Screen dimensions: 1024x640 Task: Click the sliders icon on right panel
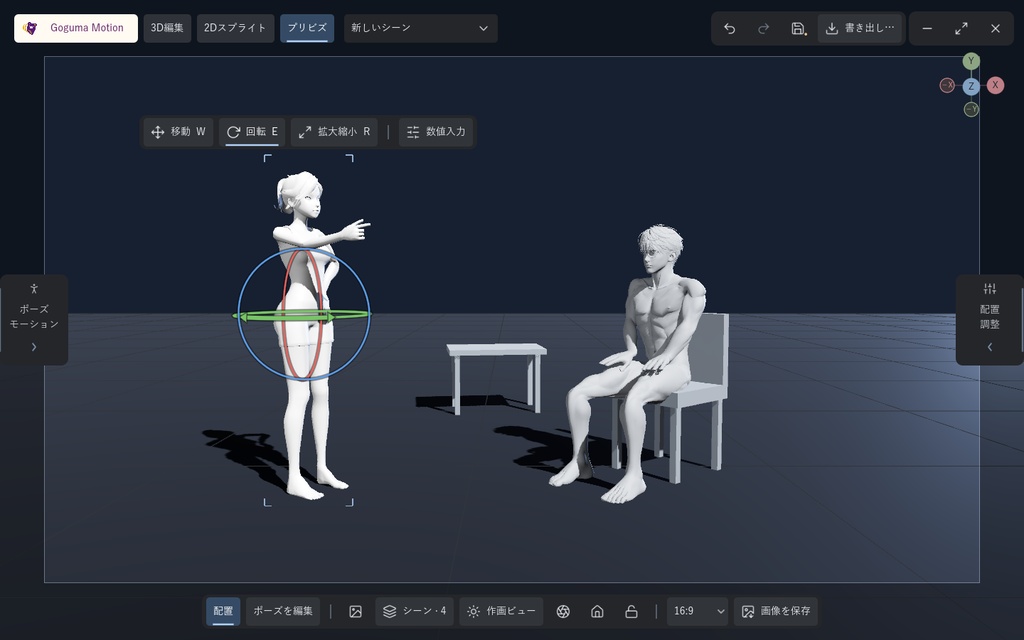(x=989, y=288)
